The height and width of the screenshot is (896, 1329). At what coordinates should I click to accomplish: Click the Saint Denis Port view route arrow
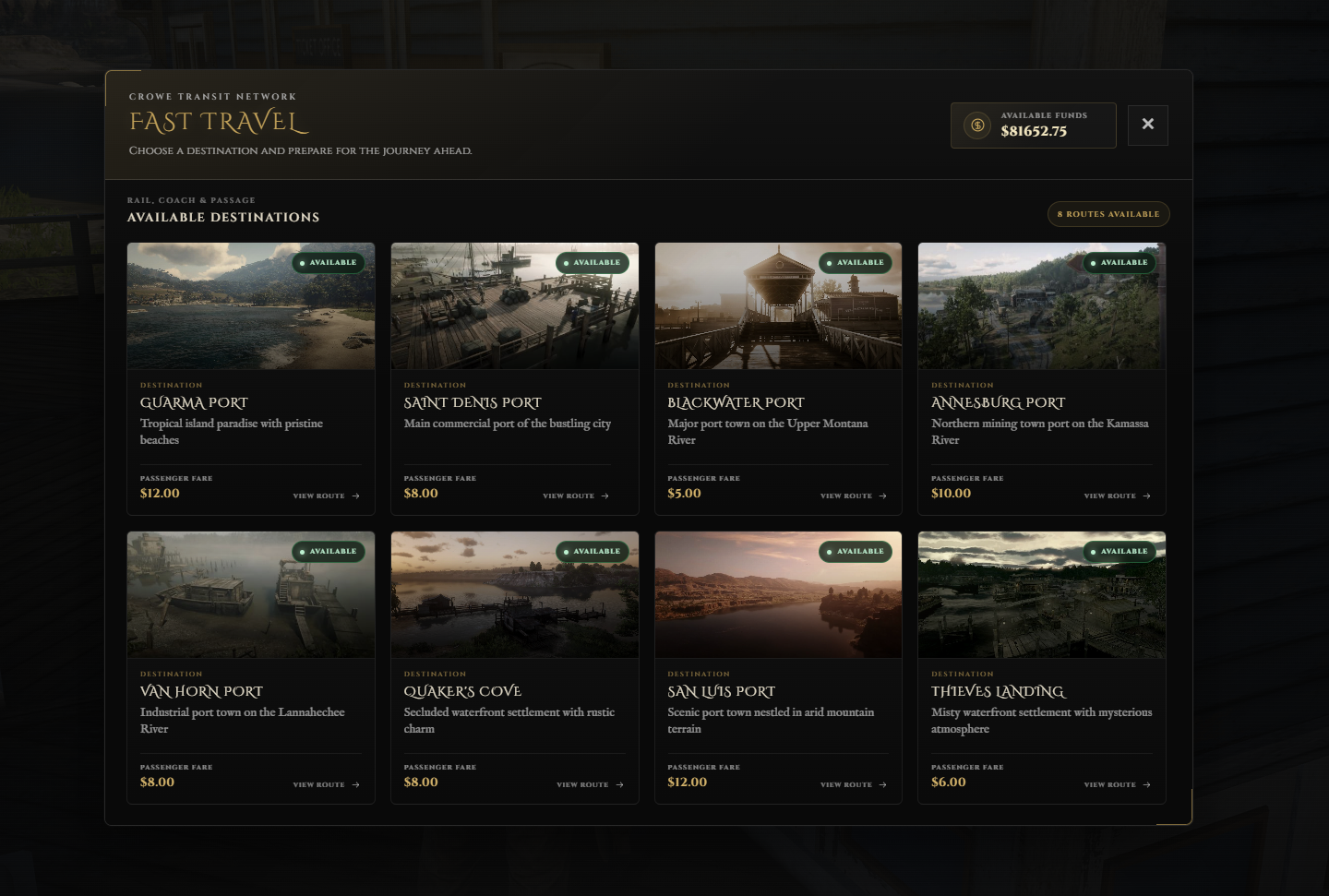click(x=605, y=496)
